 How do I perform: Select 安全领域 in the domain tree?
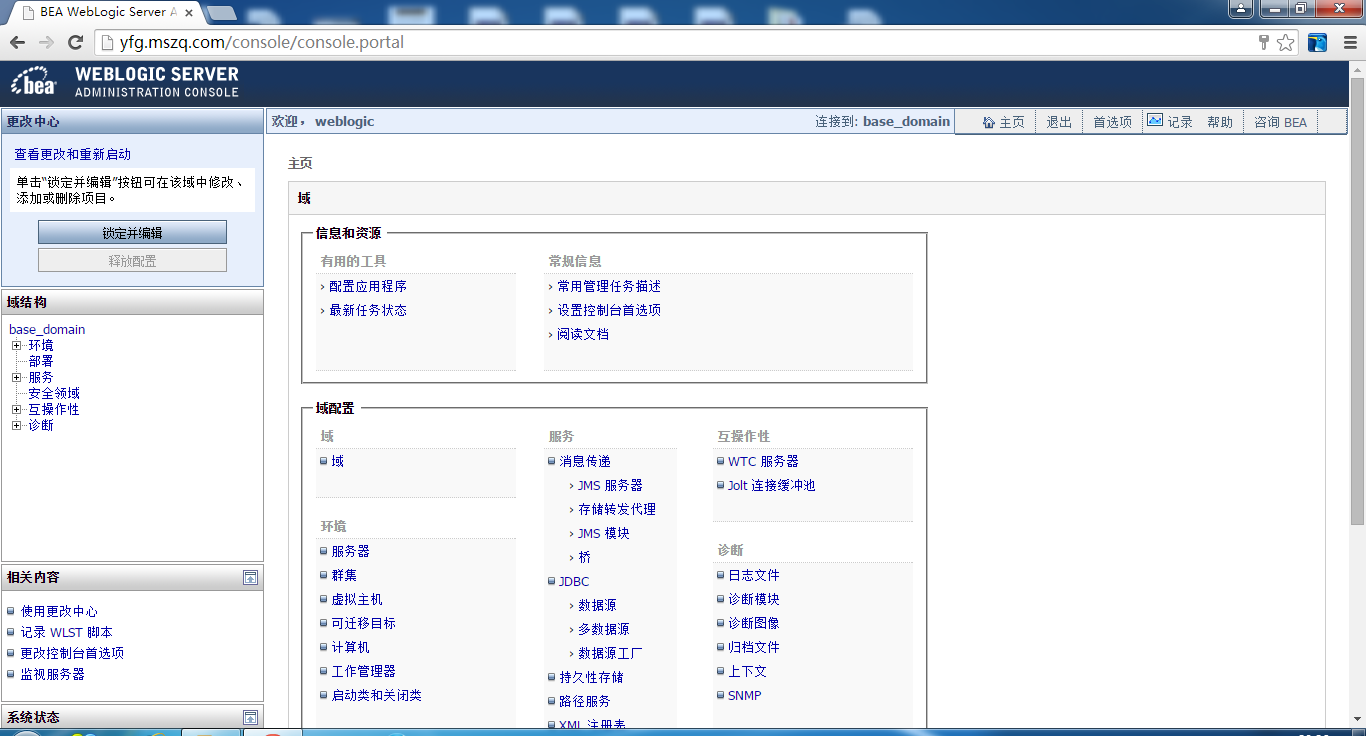click(54, 393)
